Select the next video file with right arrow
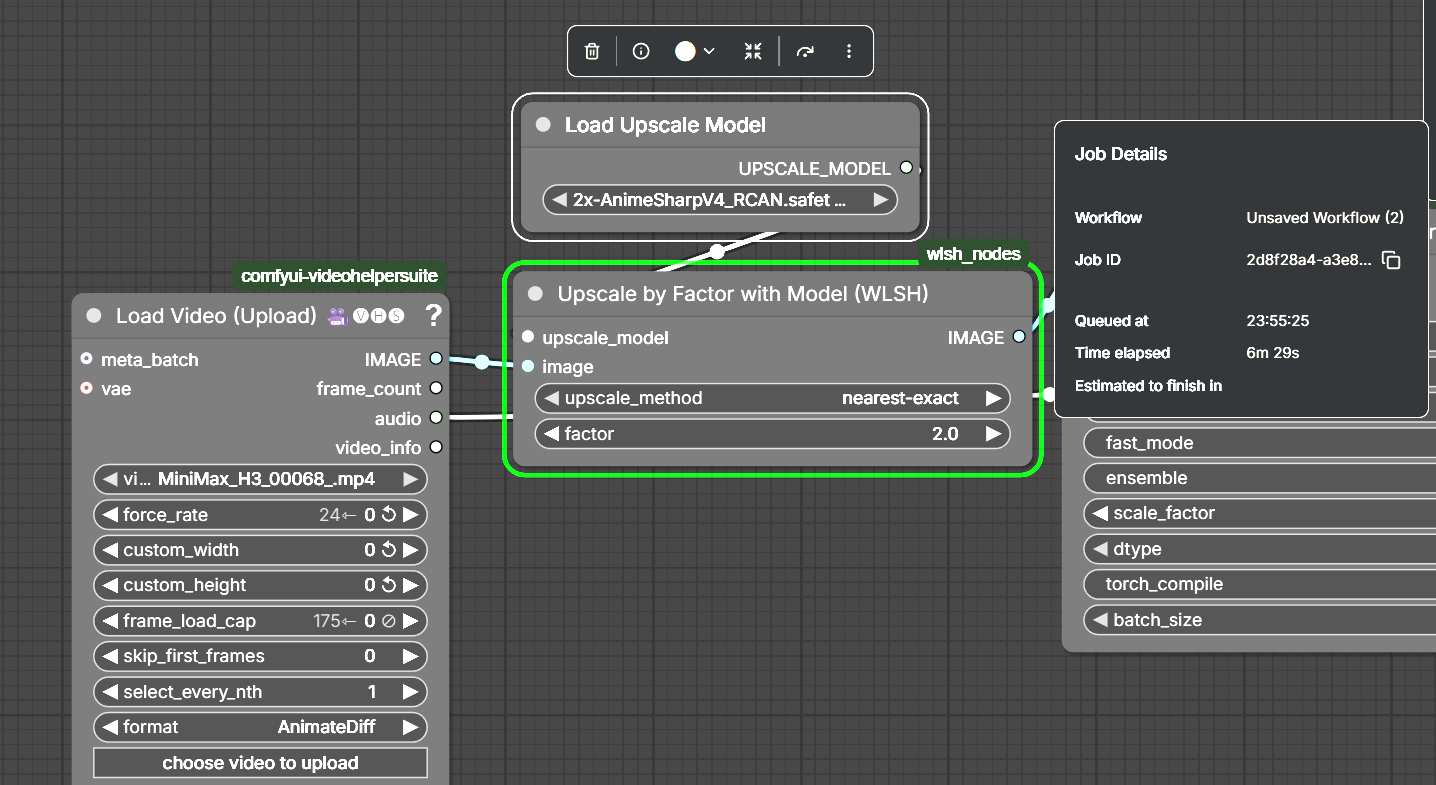Screen dimensions: 1436x785 coord(410,479)
